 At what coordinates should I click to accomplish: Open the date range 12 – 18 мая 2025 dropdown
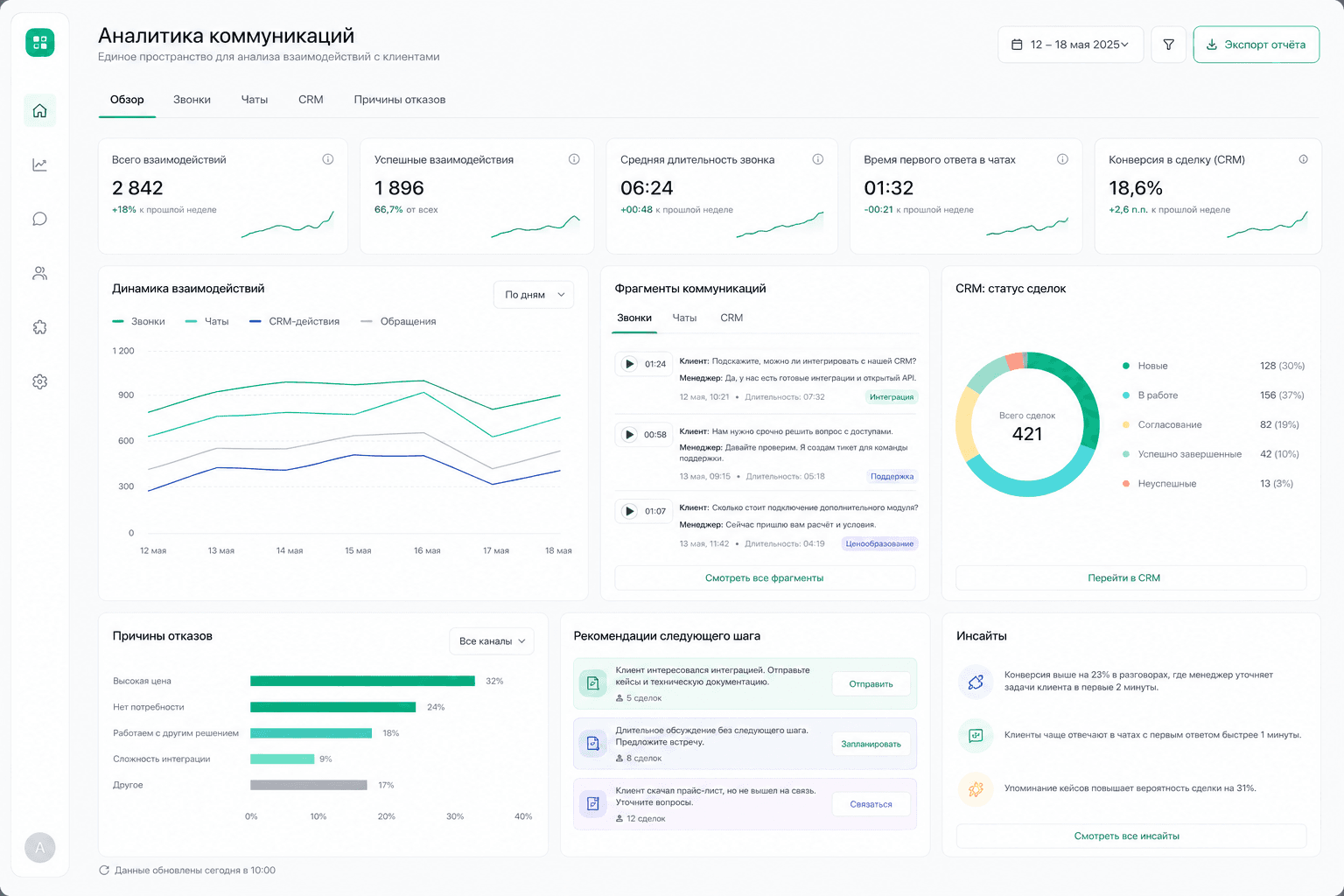(1070, 45)
